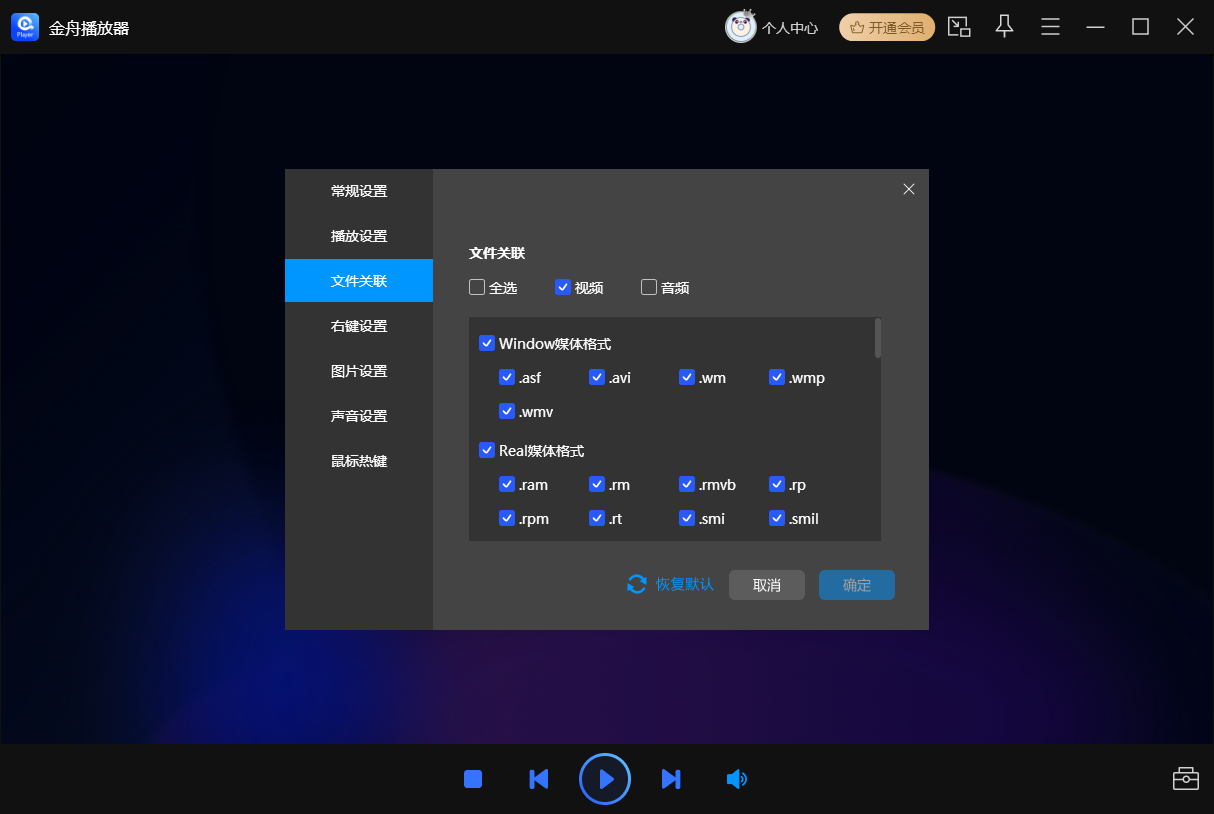This screenshot has height=814, width=1214.
Task: Click the file format list scrollbar
Action: pyautogui.click(x=878, y=338)
